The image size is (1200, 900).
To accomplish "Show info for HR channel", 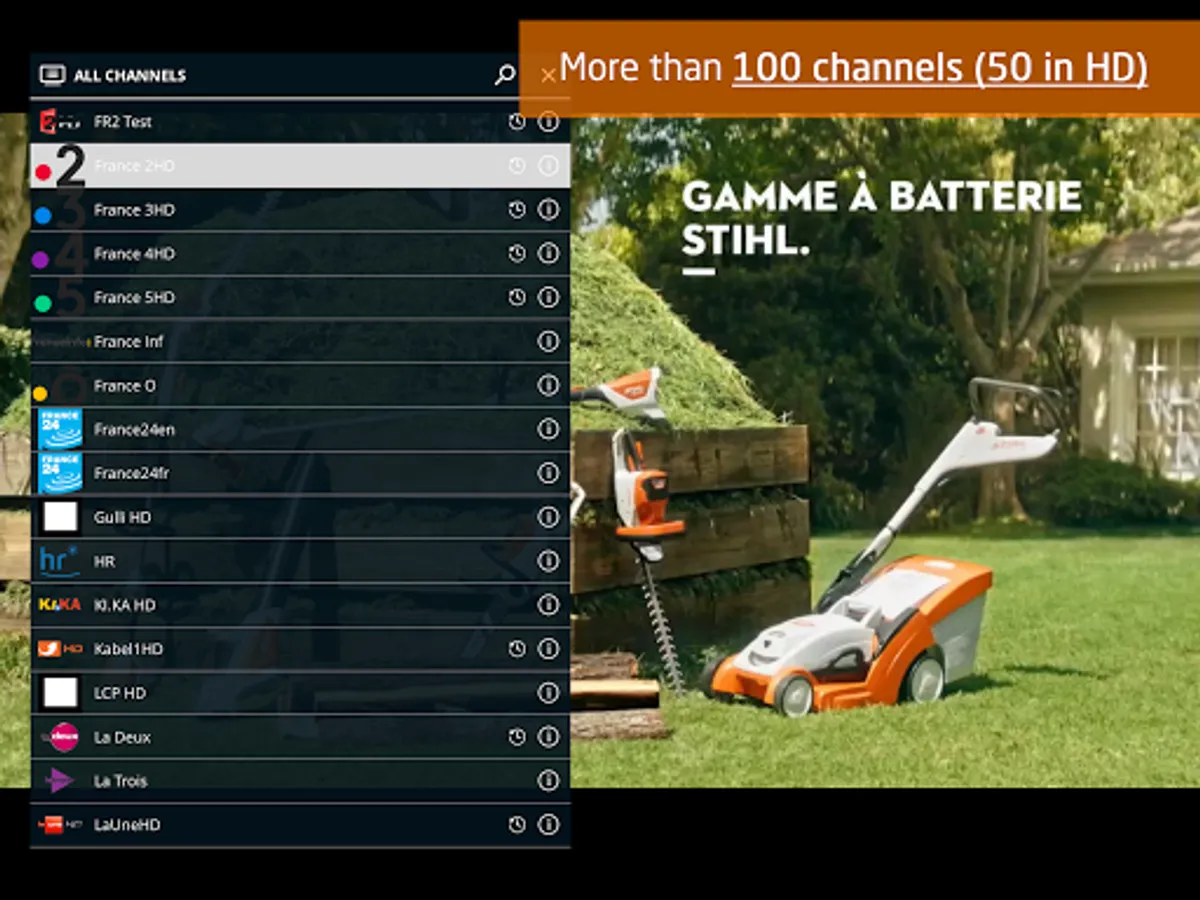I will [x=548, y=561].
